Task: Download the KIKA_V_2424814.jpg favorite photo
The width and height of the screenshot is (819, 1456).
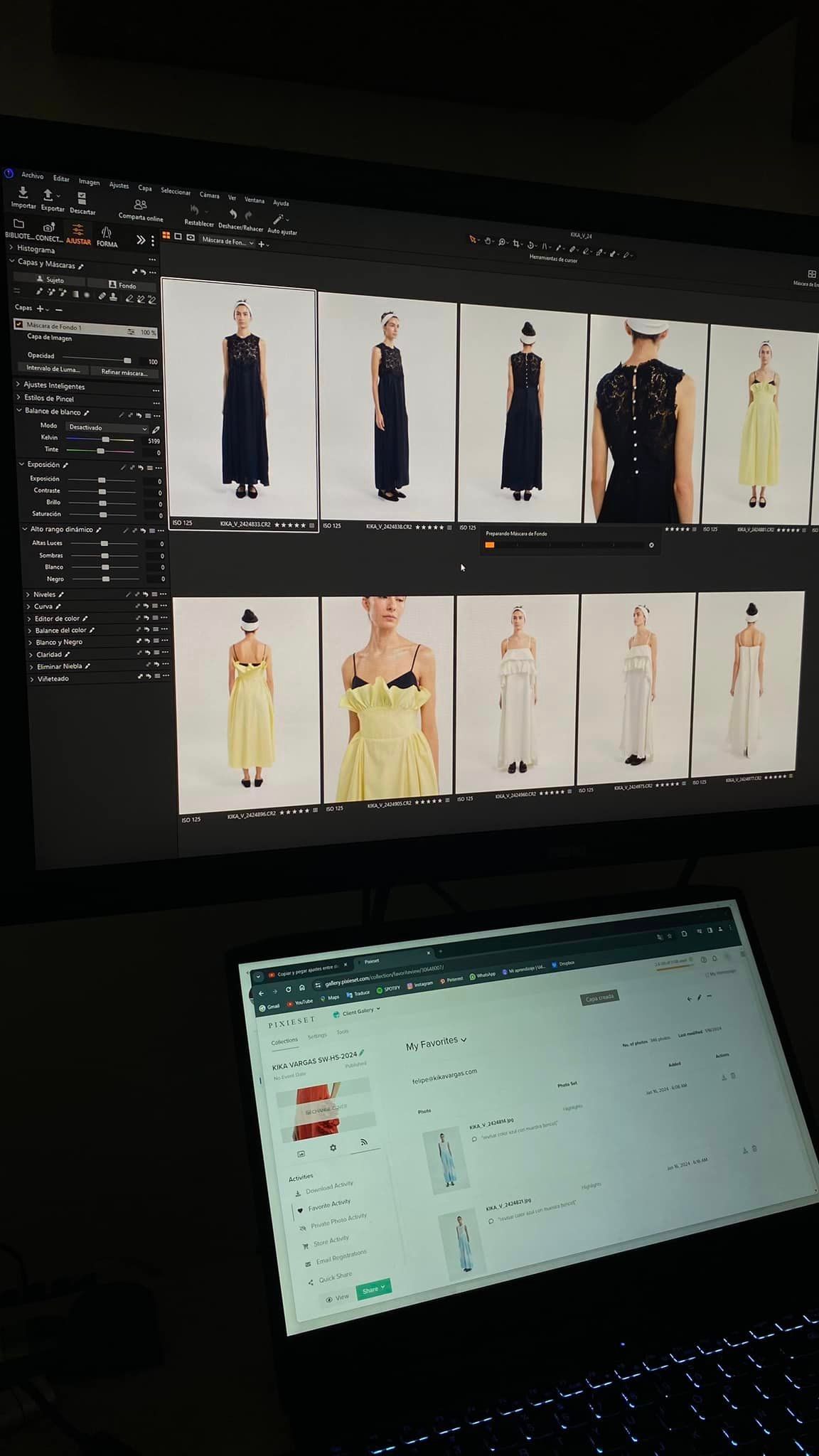Action: tap(724, 1077)
